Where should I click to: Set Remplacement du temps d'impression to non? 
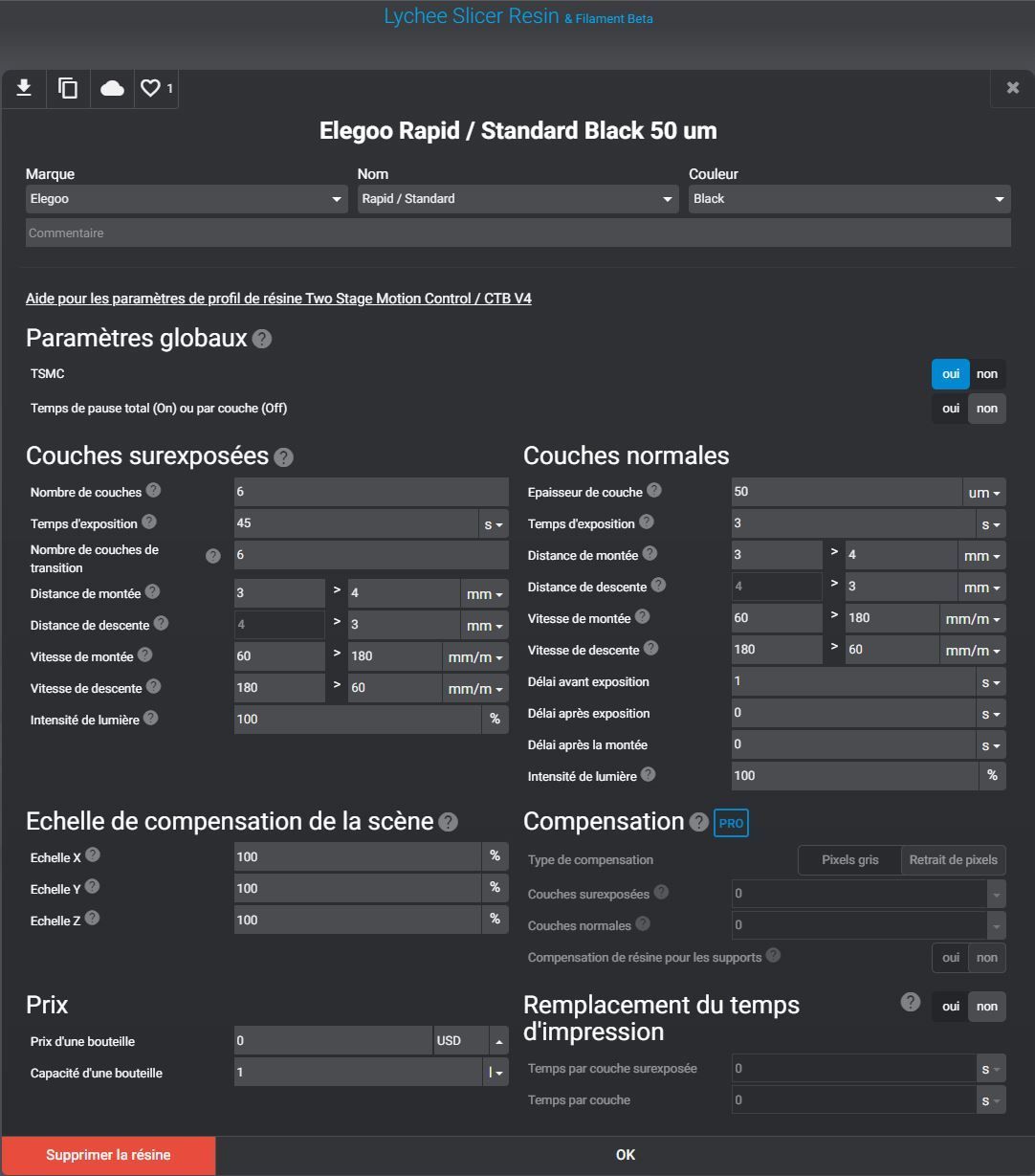[x=987, y=1007]
